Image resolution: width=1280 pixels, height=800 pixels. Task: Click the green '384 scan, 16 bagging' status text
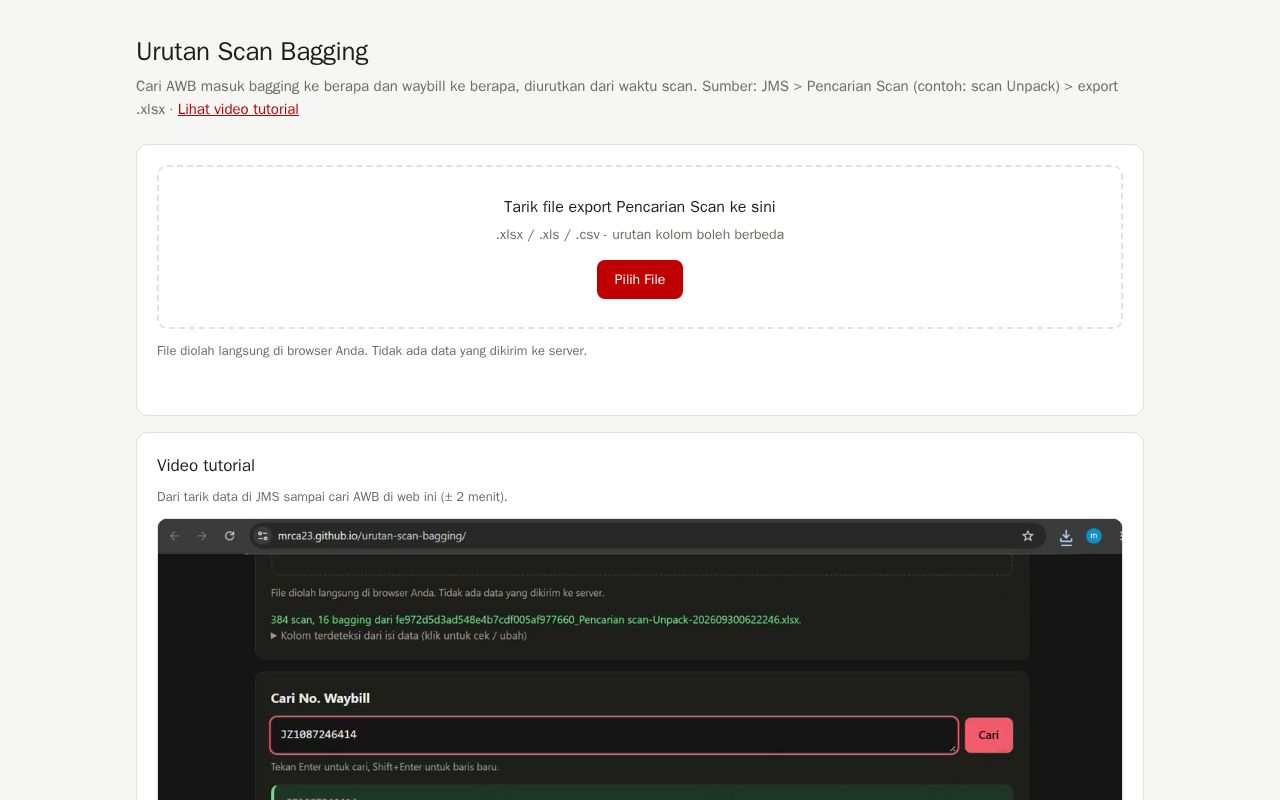pyautogui.click(x=536, y=620)
